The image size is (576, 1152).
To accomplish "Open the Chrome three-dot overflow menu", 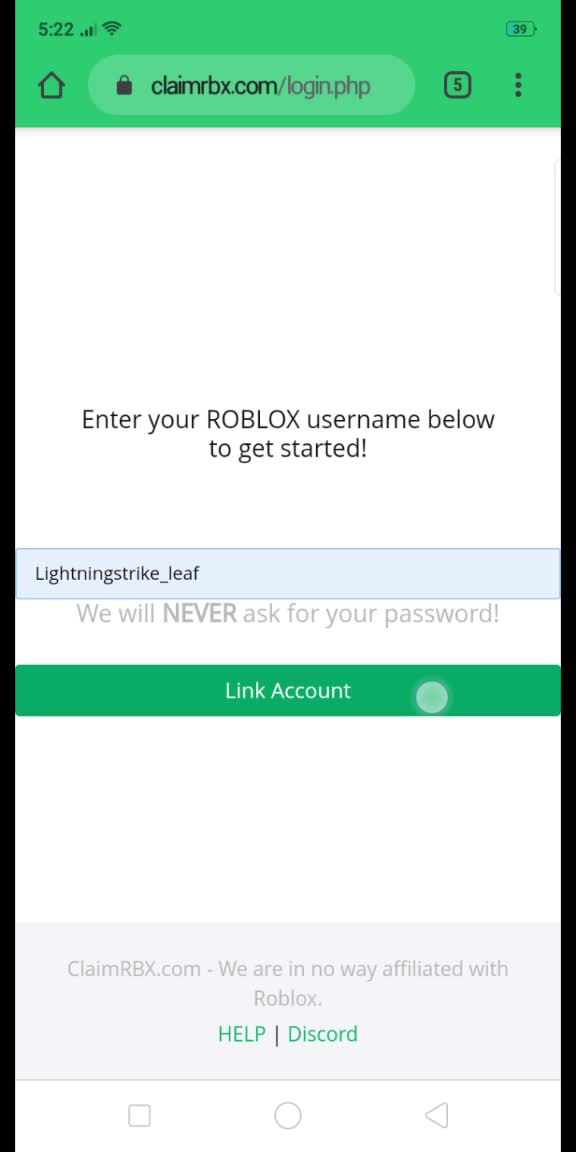I will (x=518, y=85).
